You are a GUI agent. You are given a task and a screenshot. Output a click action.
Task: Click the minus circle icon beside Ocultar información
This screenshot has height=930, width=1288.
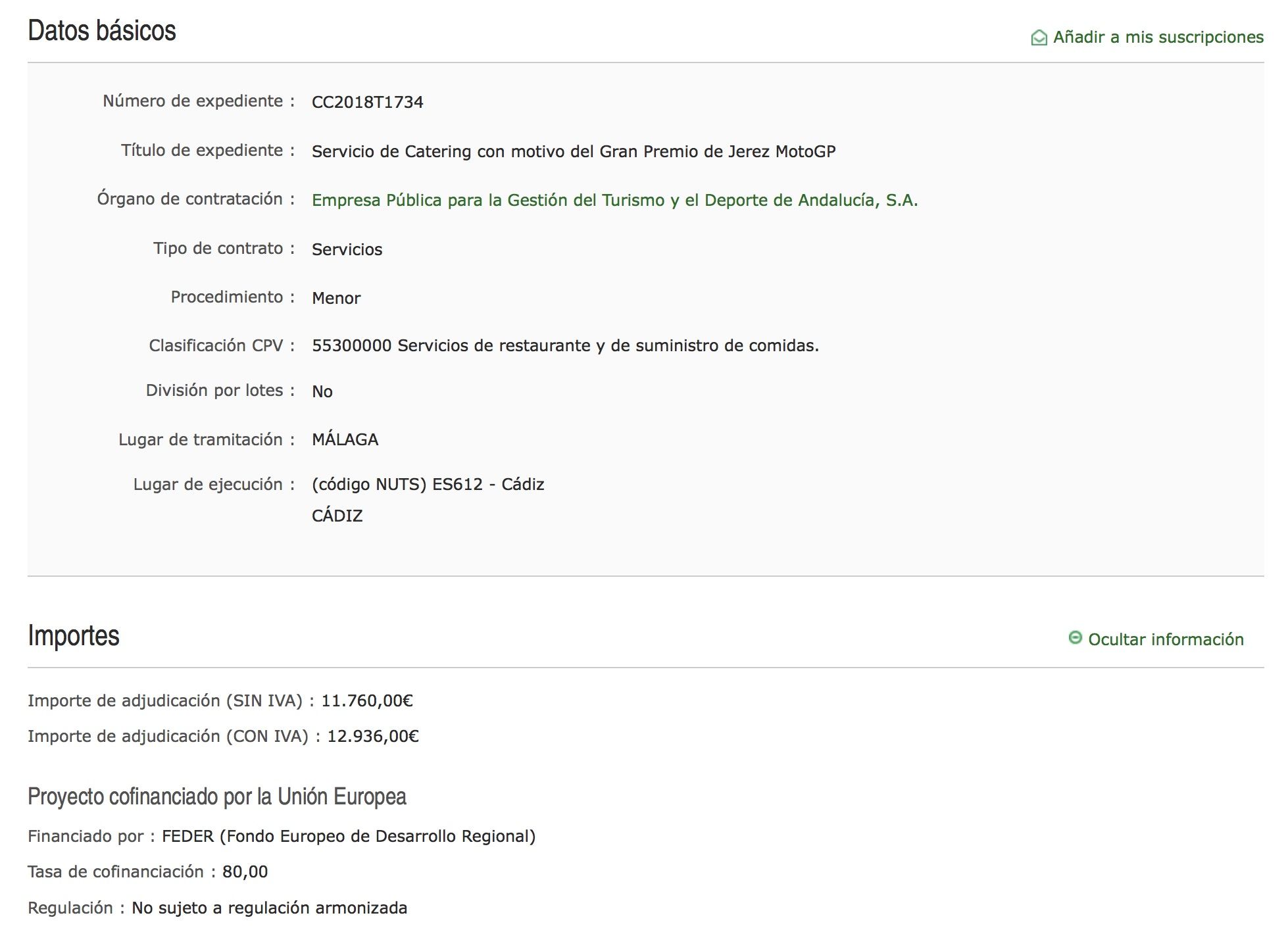pos(1075,638)
